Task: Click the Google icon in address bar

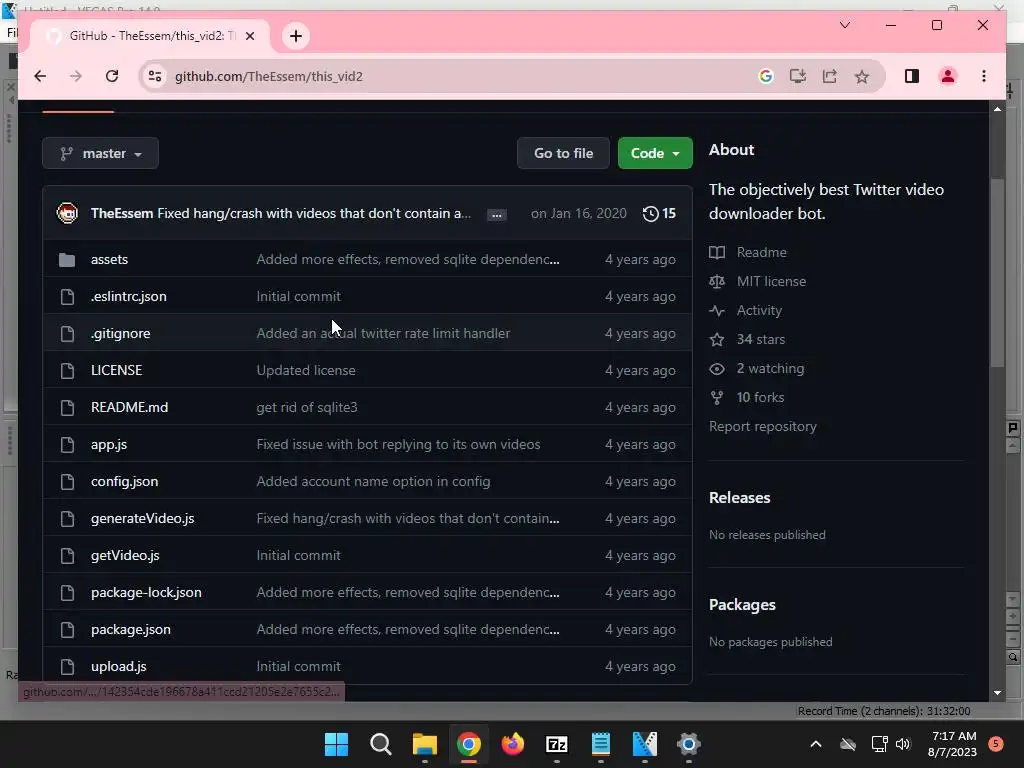Action: tap(766, 76)
